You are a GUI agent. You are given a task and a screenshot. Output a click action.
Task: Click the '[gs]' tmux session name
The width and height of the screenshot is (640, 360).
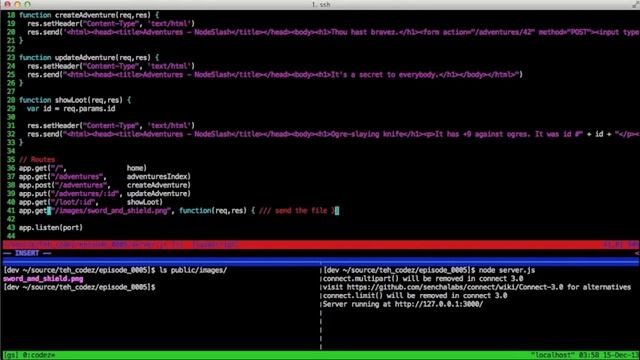11,356
